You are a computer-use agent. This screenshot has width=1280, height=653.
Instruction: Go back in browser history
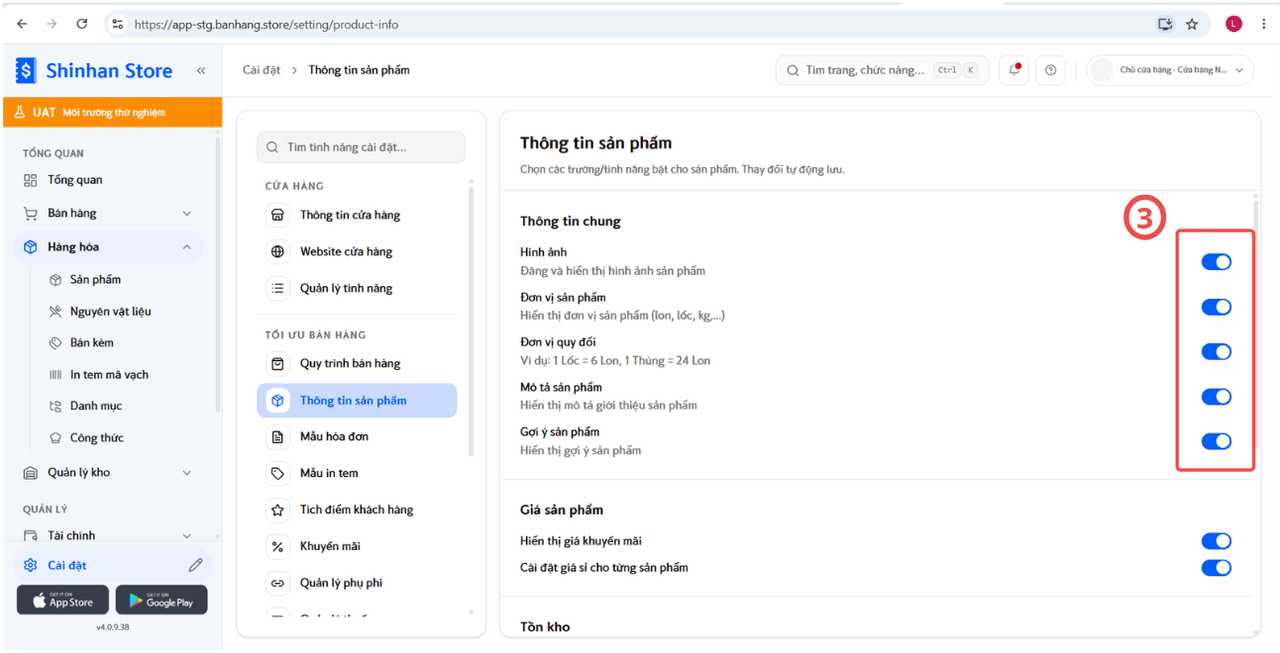[22, 24]
